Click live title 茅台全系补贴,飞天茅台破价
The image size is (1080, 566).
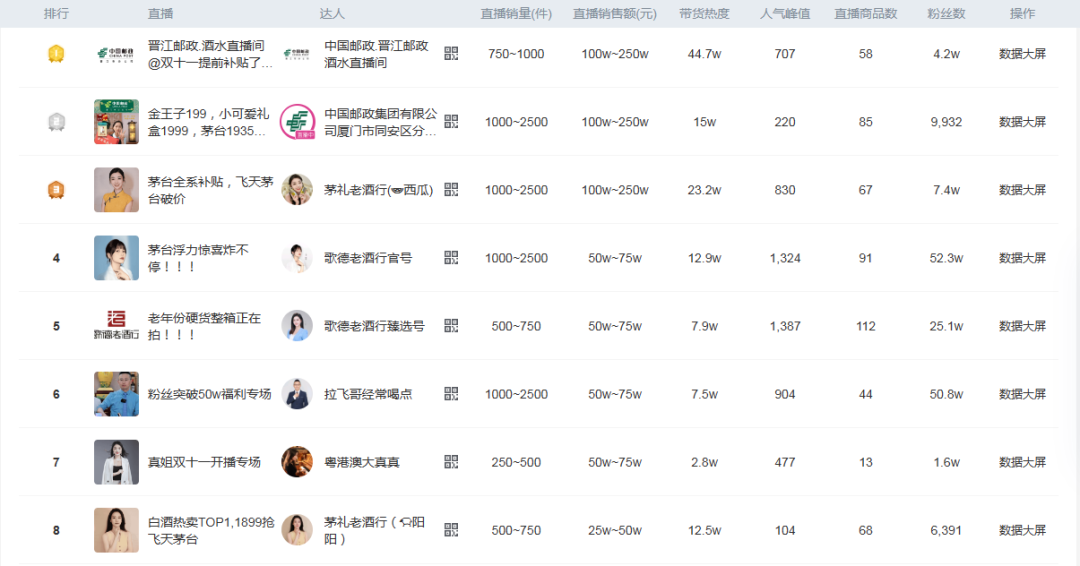[210, 190]
